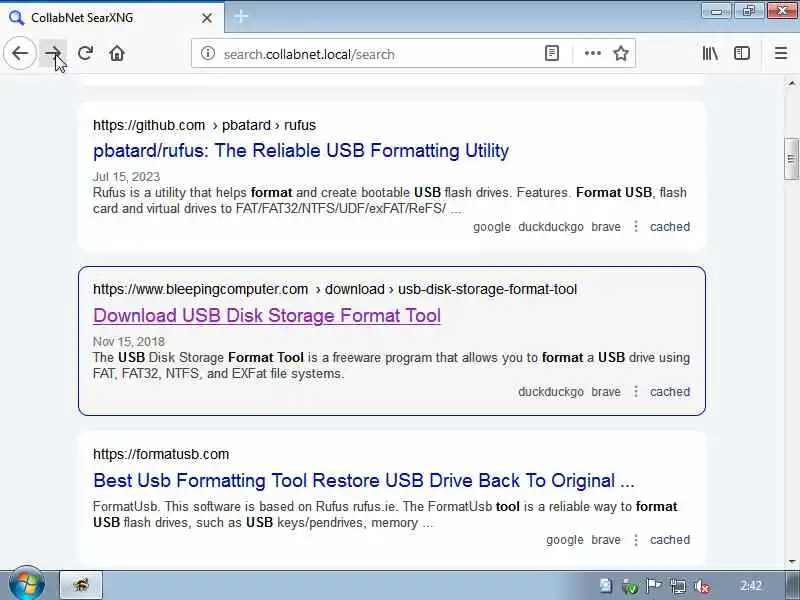Image resolution: width=800 pixels, height=600 pixels.
Task: Click brave label on formatusb result
Action: click(x=606, y=540)
